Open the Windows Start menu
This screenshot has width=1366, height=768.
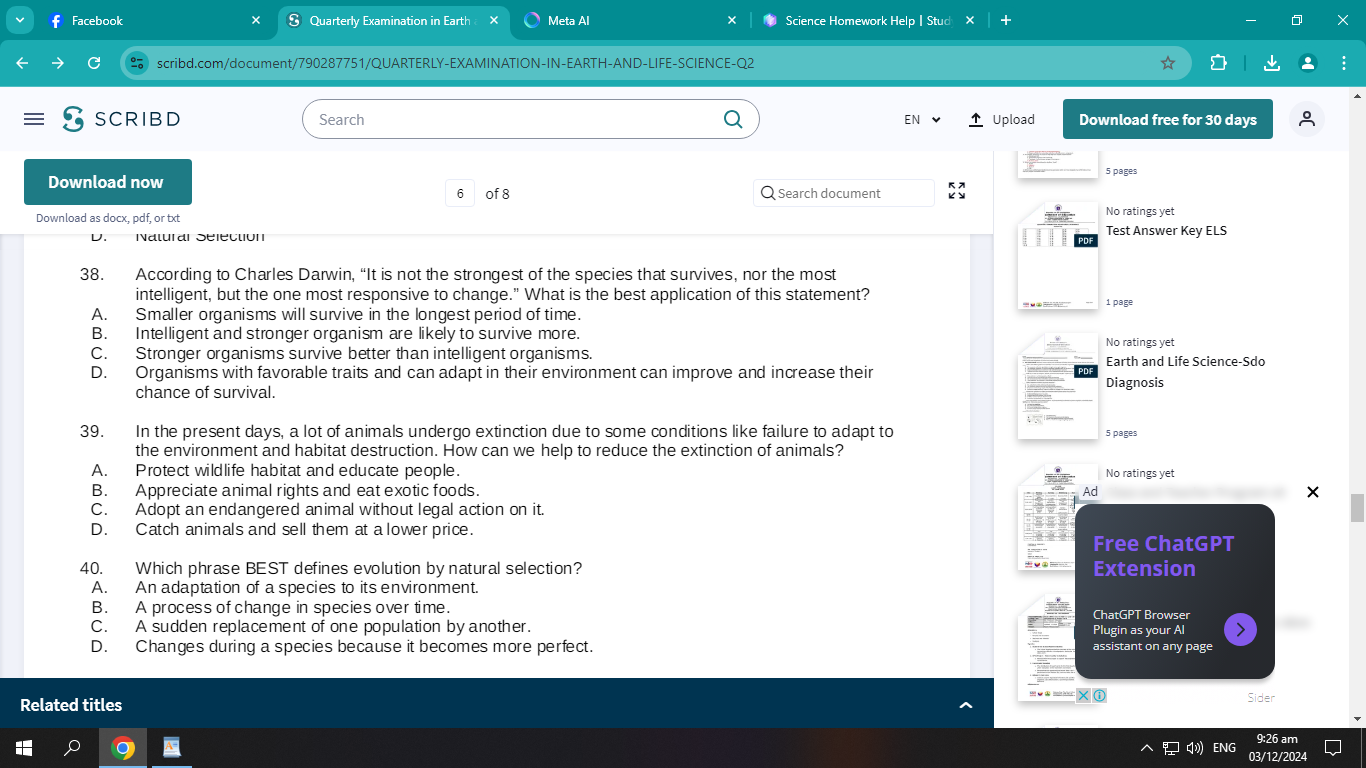click(24, 748)
